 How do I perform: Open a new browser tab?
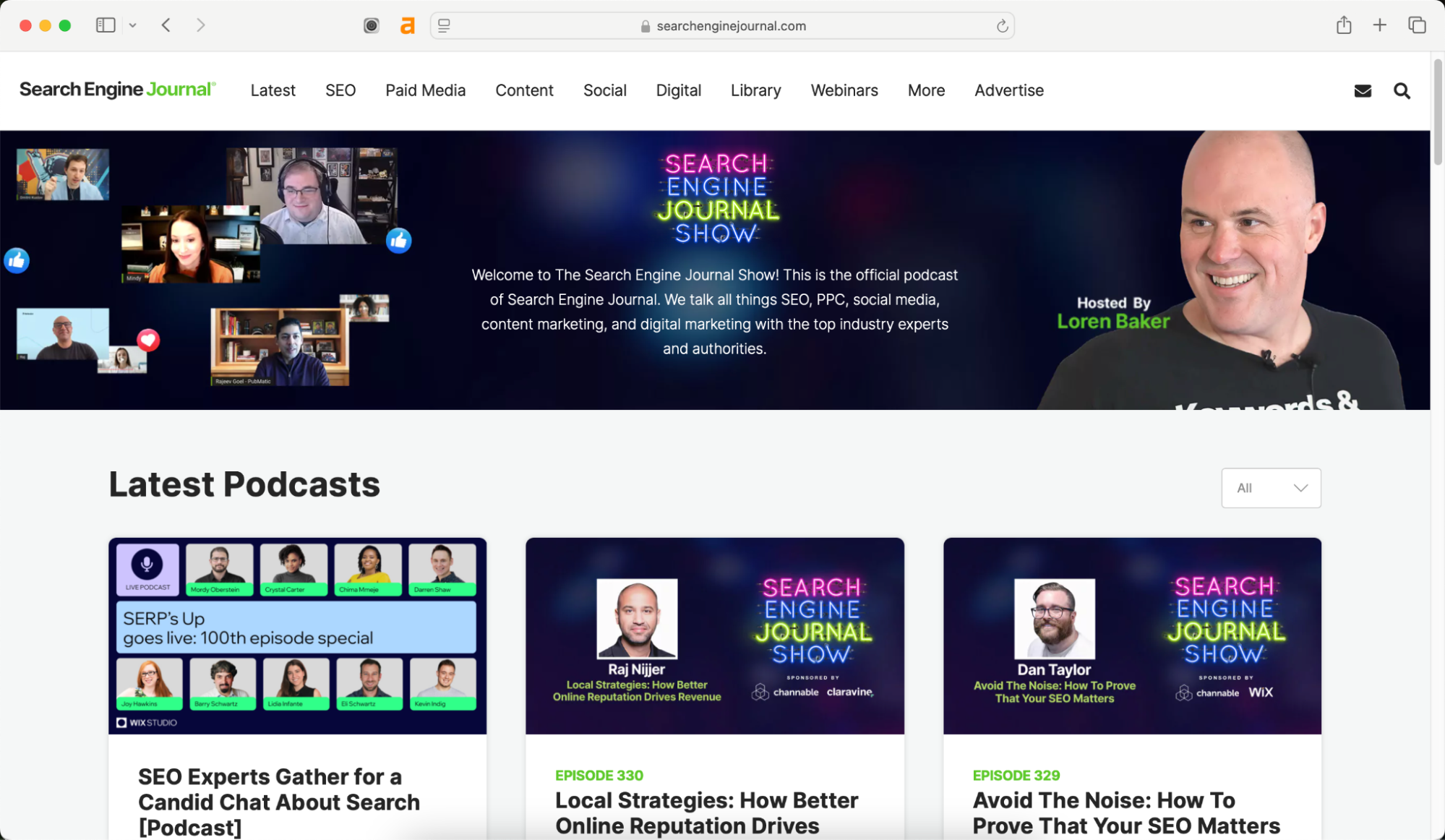click(x=1379, y=25)
